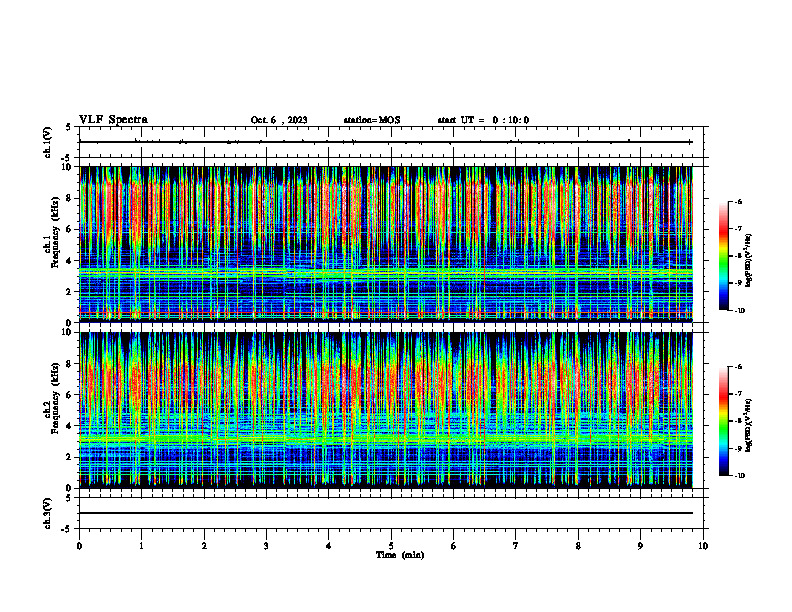The height and width of the screenshot is (612, 792).
Task: Click the ch.1 color bar units label
Action: [x=749, y=260]
